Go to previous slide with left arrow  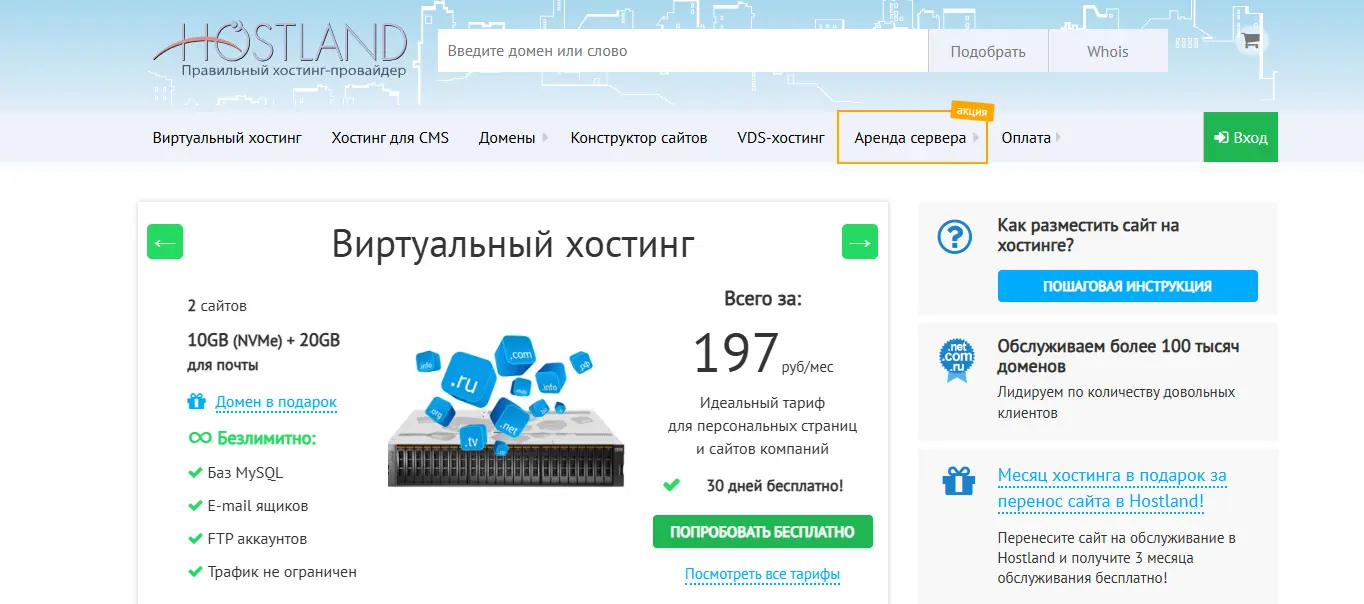click(165, 242)
